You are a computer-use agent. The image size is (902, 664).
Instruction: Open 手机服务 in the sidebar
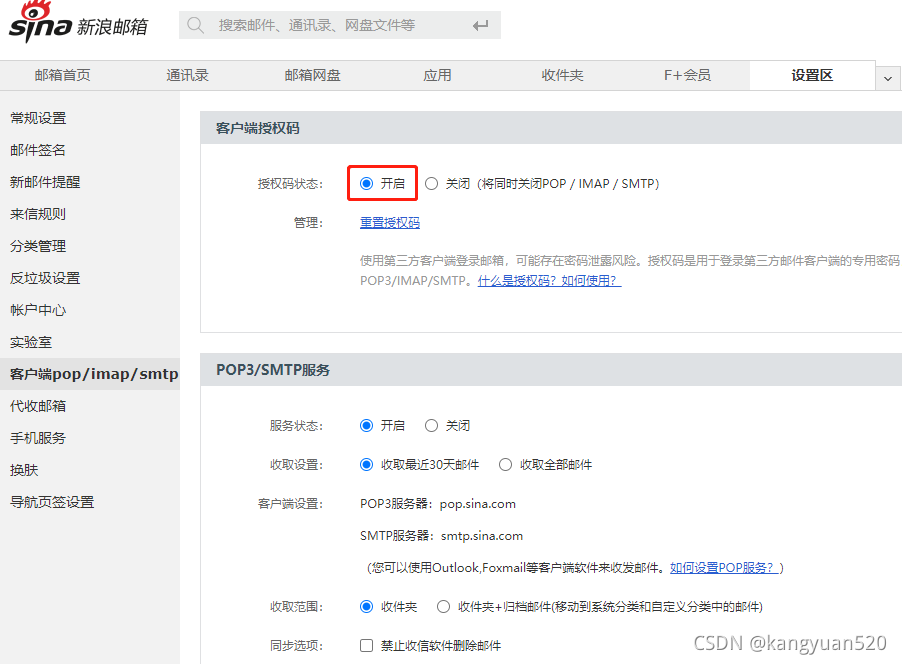point(38,438)
